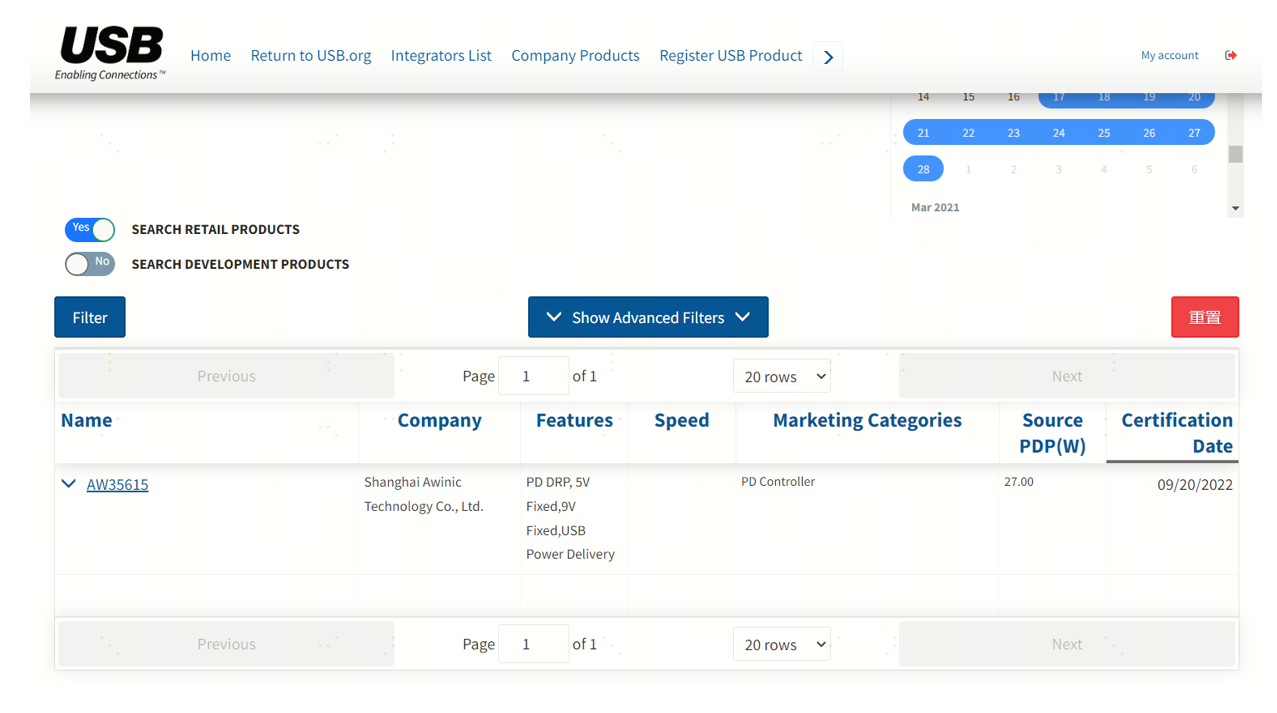Screen dimensions: 1277x713
Task: Enable Search Development Products switch
Action: point(90,264)
